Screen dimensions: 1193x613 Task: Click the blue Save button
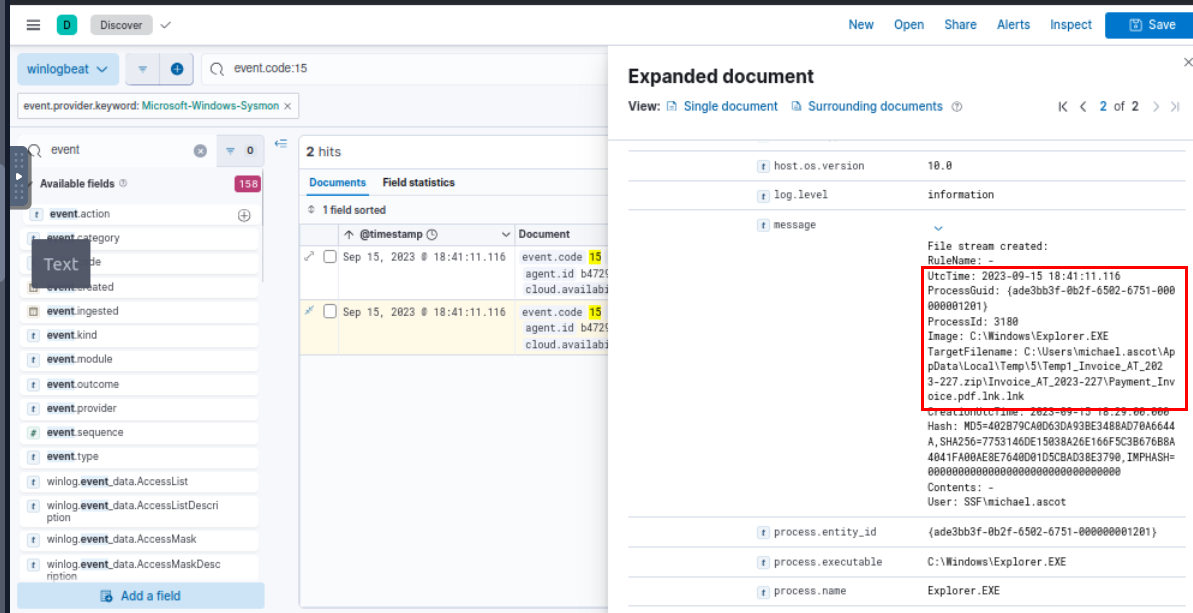click(x=1150, y=25)
